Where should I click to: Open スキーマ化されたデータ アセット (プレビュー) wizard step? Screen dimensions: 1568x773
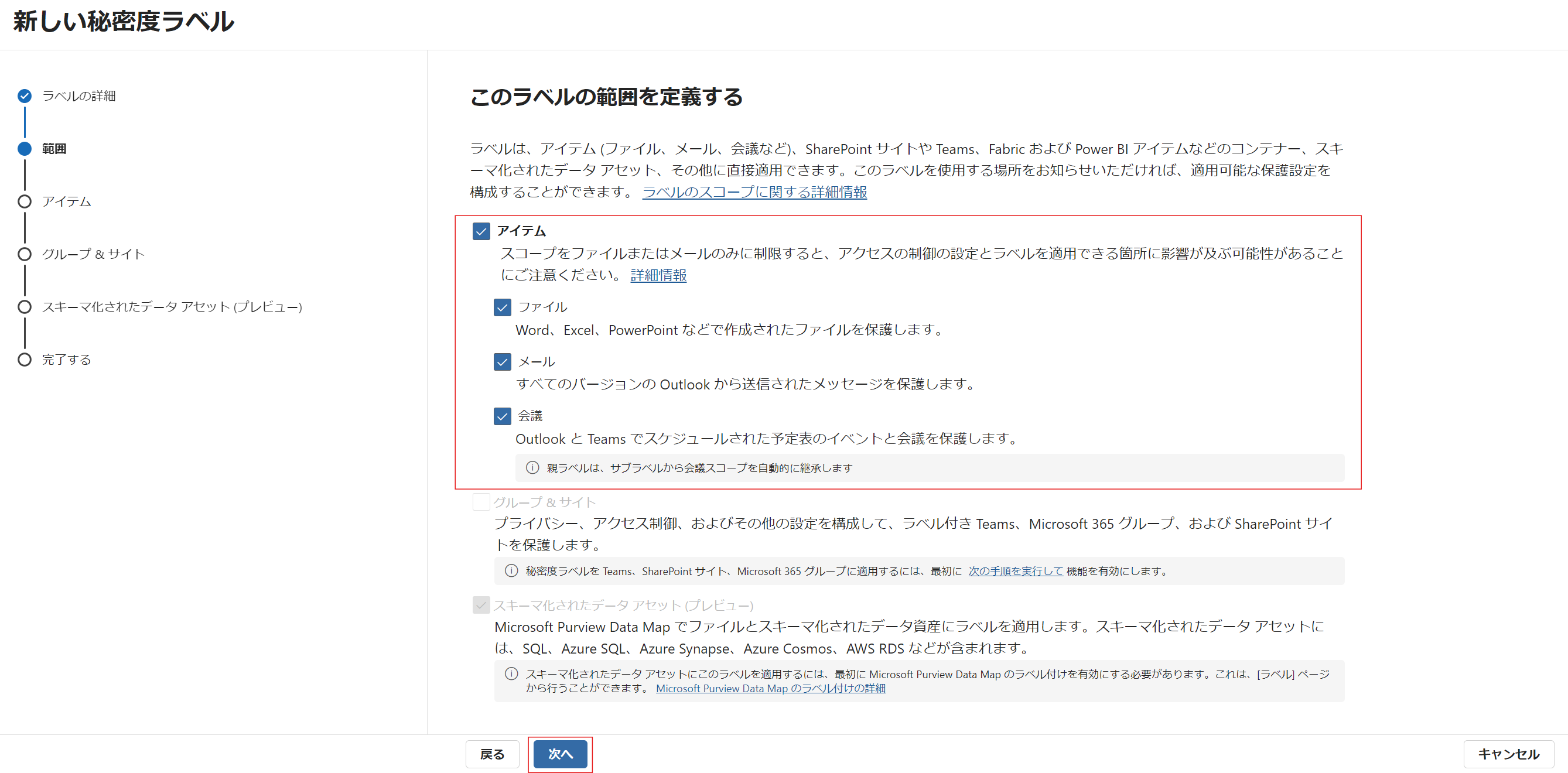pos(172,307)
